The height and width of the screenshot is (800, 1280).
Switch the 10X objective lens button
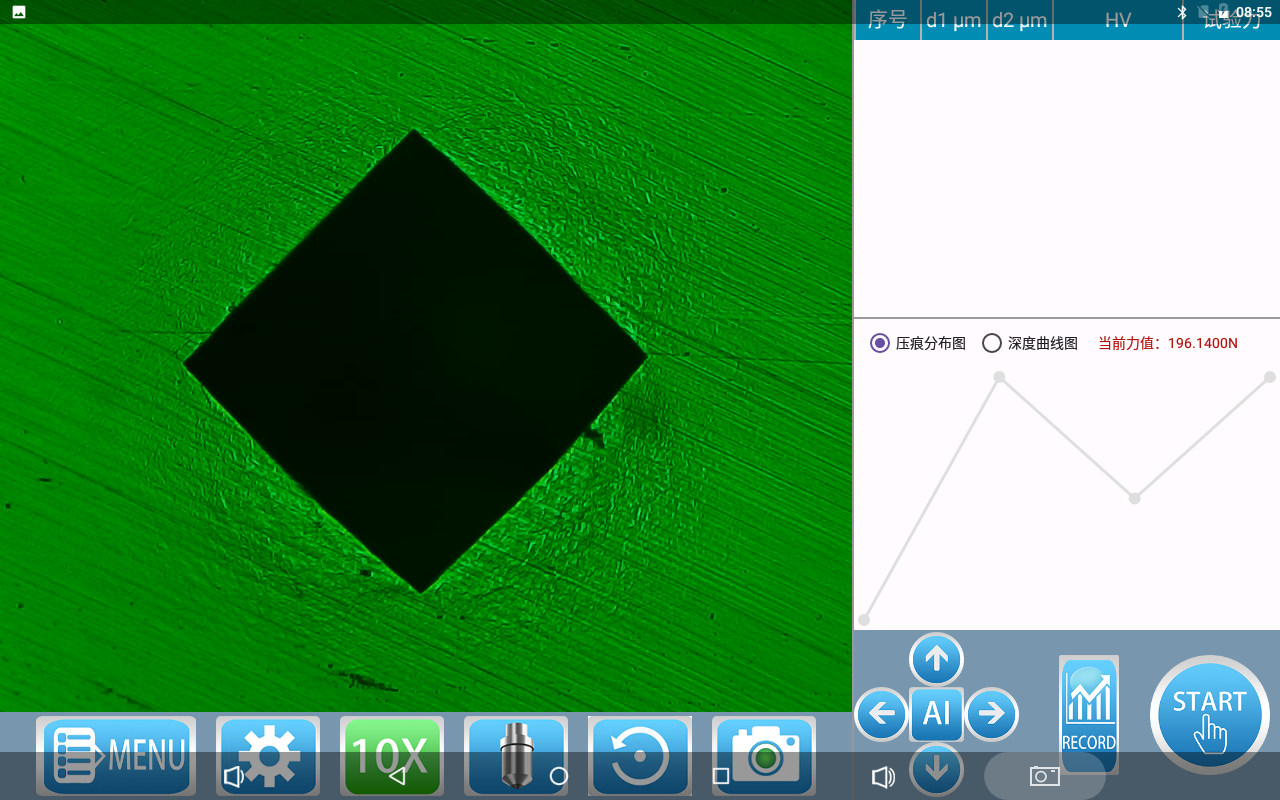pyautogui.click(x=390, y=755)
